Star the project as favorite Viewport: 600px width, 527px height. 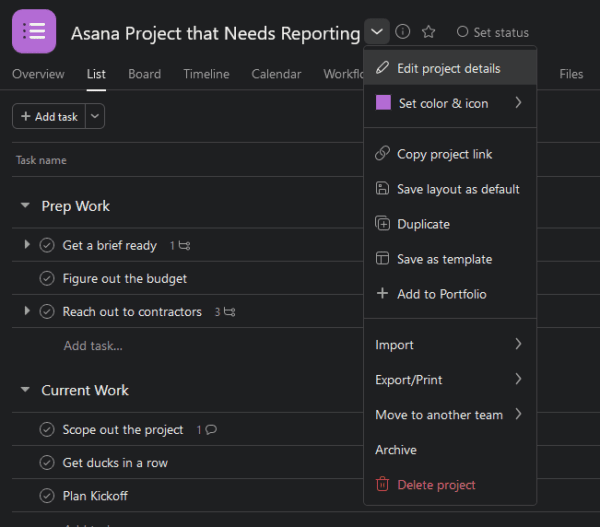pos(428,31)
